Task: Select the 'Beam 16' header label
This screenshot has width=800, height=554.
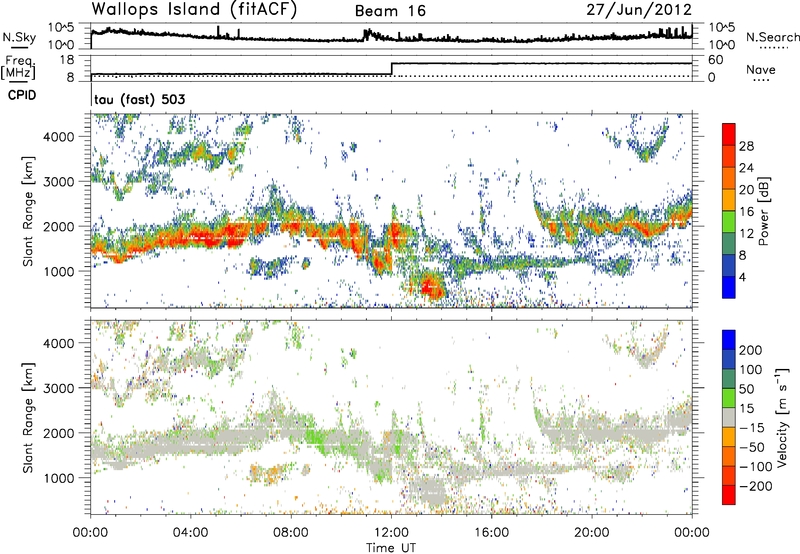Action: (390, 11)
